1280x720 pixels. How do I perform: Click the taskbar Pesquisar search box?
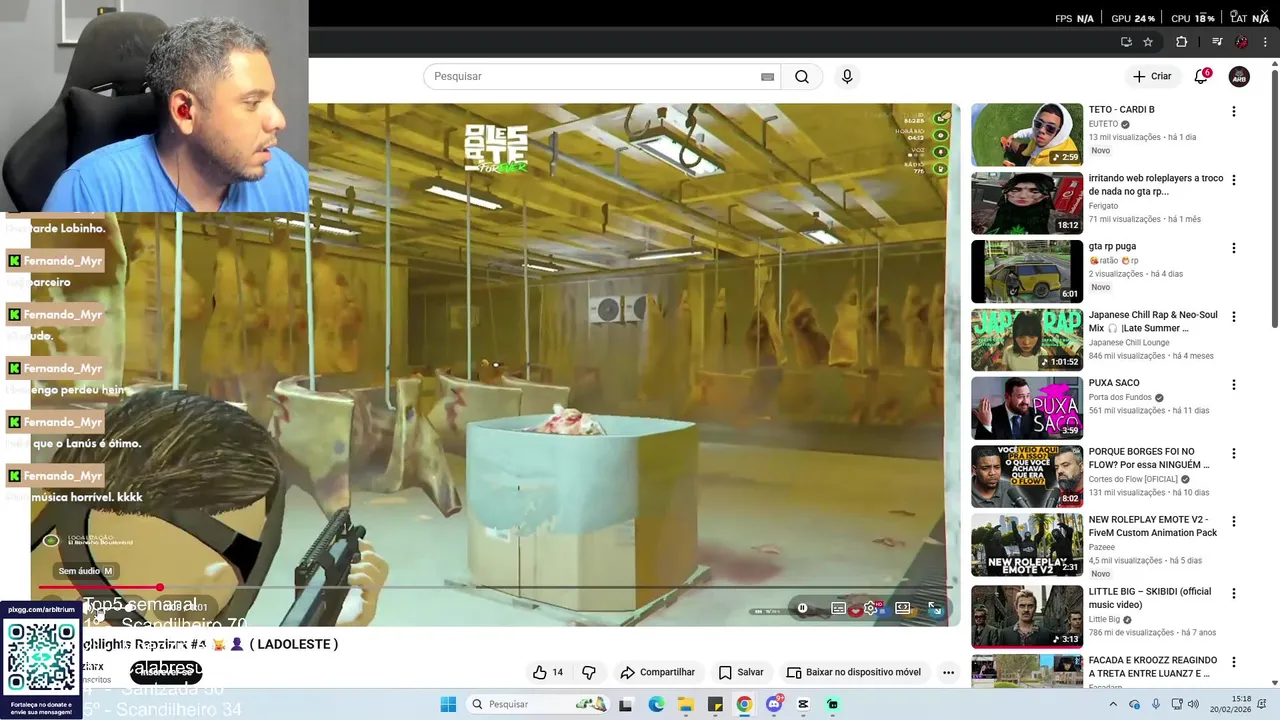(x=538, y=704)
